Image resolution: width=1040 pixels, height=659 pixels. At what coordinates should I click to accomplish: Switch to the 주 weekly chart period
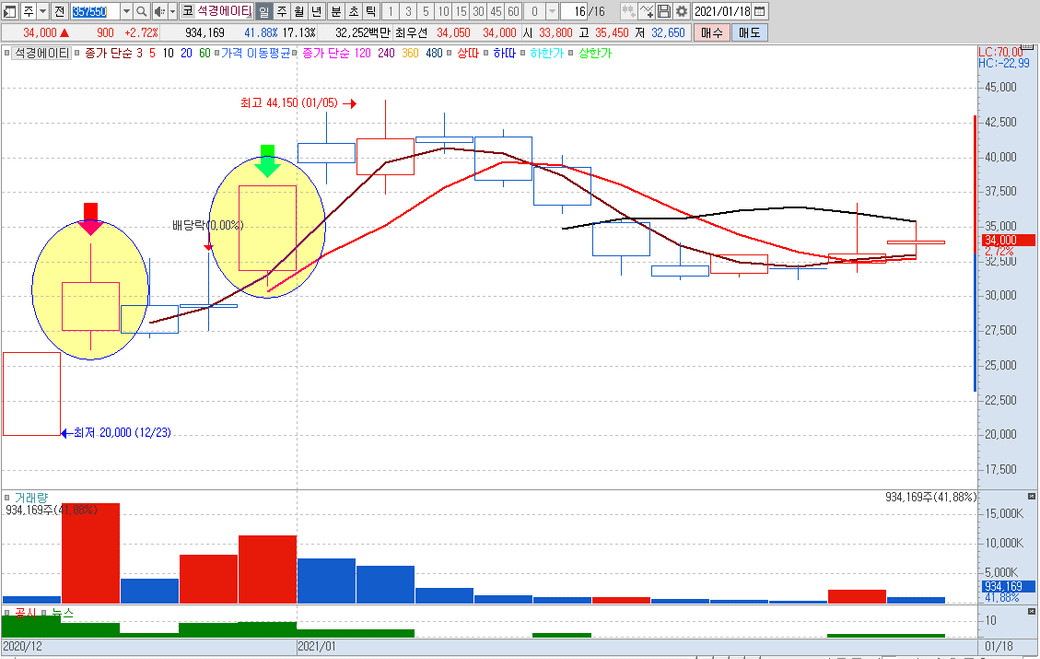click(281, 11)
